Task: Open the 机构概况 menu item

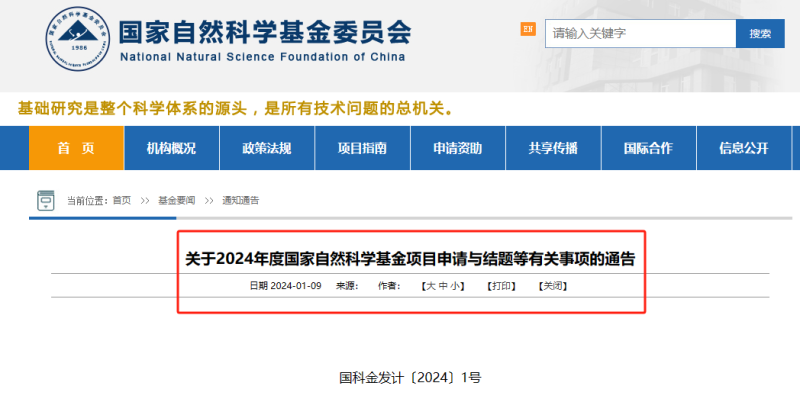Action: point(171,148)
